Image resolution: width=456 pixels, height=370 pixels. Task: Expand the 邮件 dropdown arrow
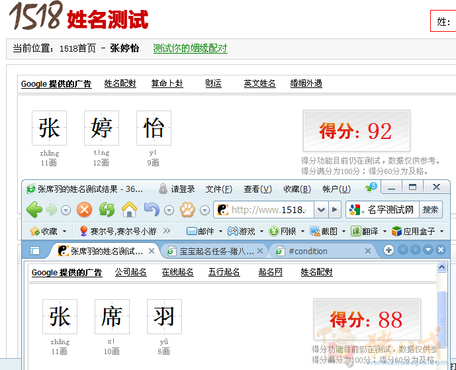click(220, 231)
